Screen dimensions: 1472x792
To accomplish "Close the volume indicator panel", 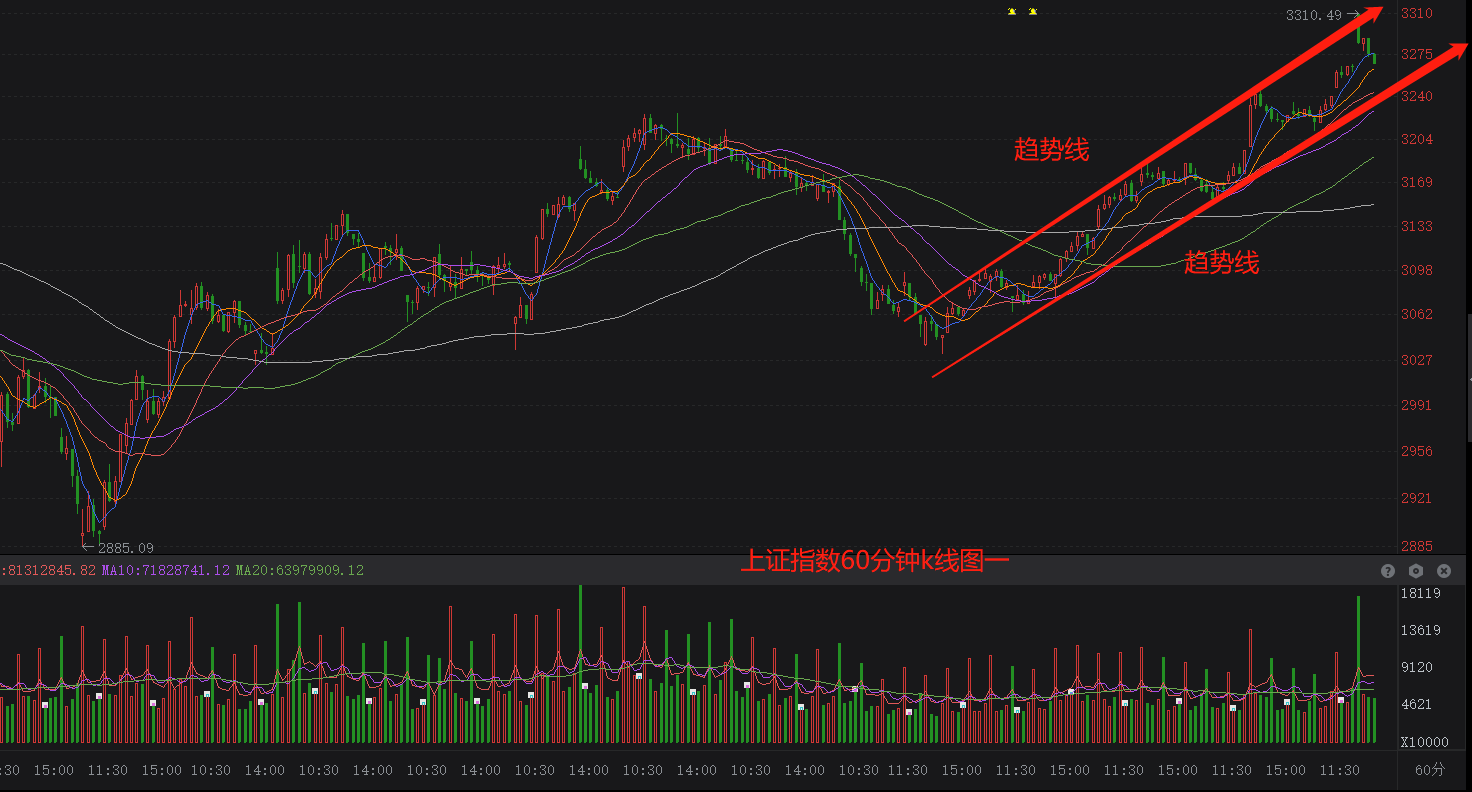I will pyautogui.click(x=1444, y=571).
